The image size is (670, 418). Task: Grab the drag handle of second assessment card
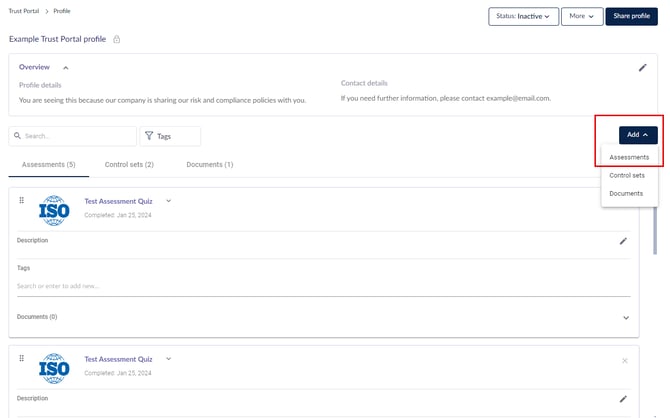[x=22, y=359]
